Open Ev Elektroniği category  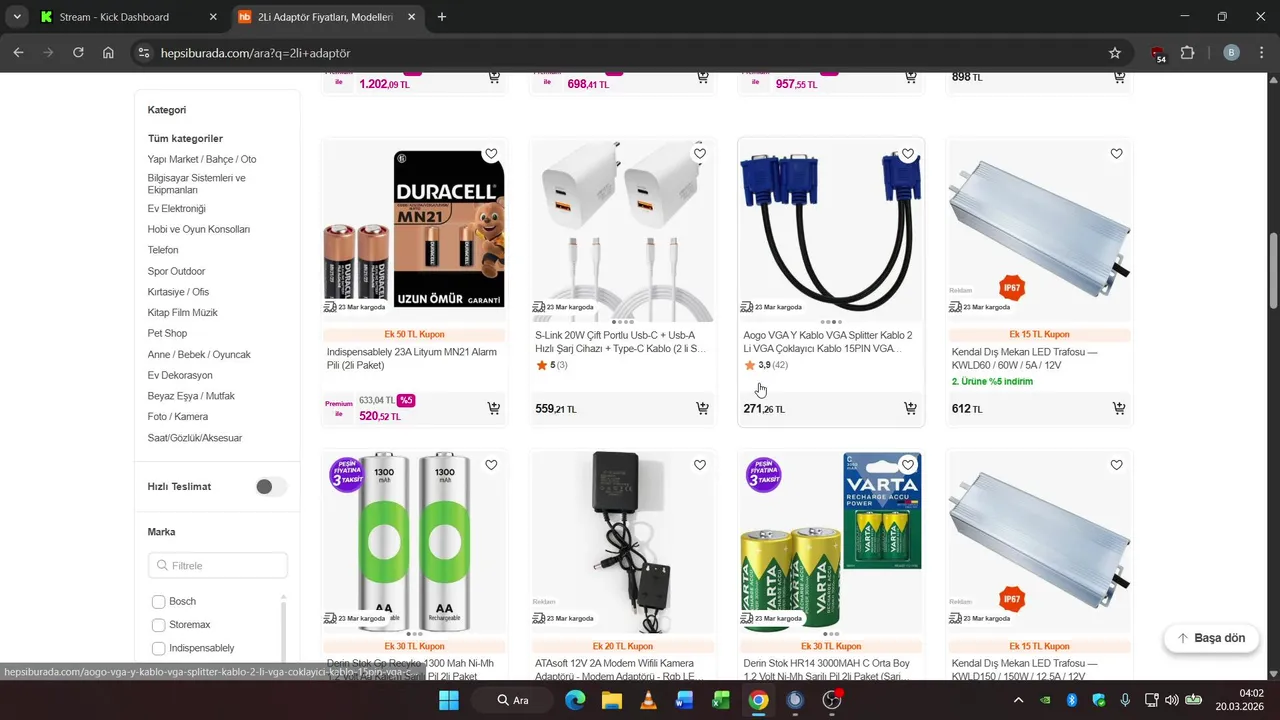[176, 209]
